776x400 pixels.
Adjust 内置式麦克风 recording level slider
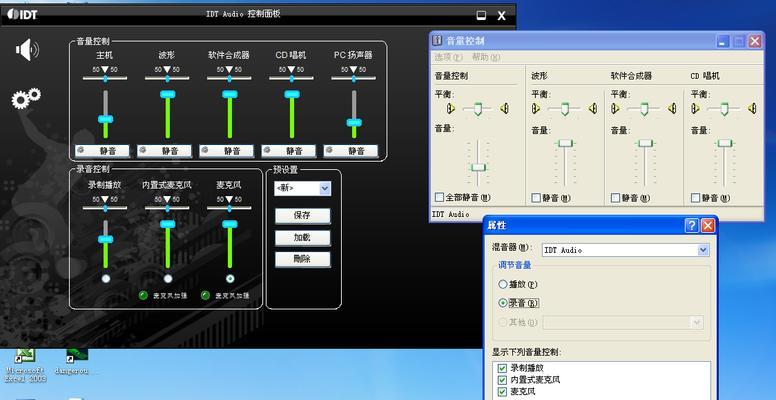168,224
